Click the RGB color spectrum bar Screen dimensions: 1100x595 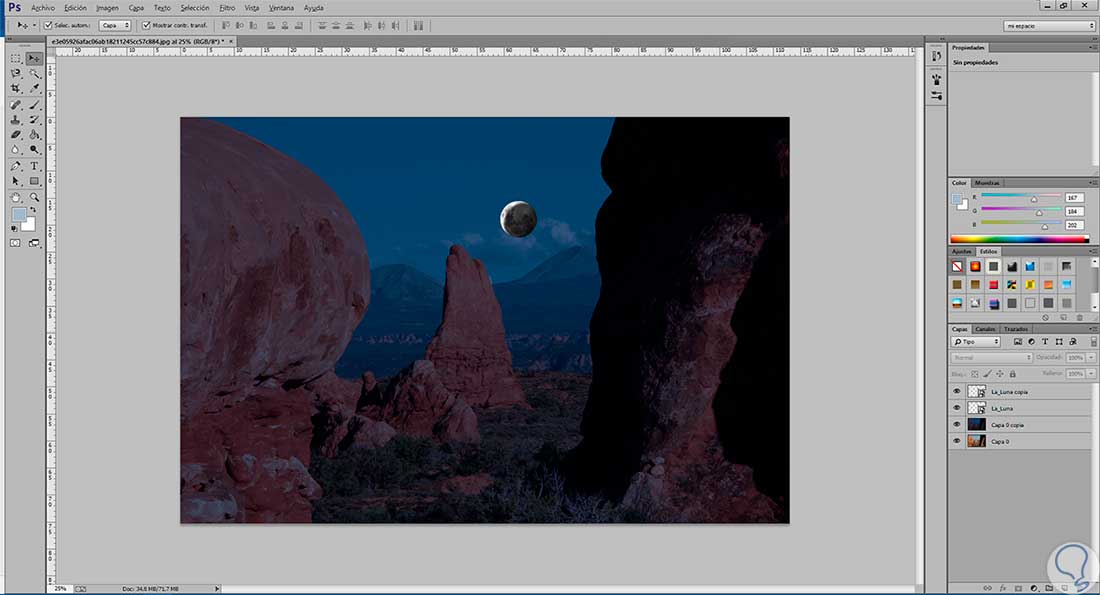pyautogui.click(x=1019, y=239)
